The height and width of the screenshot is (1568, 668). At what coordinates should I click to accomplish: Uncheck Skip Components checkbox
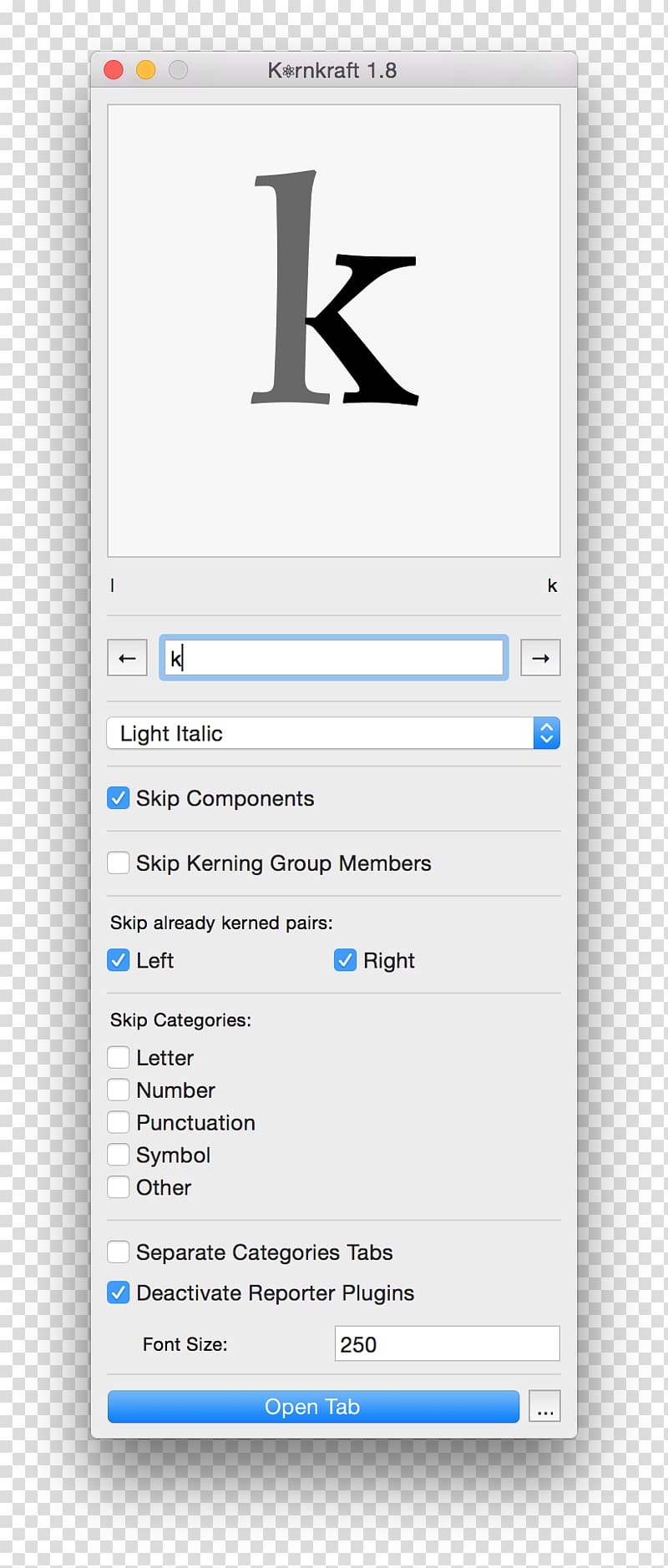pyautogui.click(x=119, y=798)
